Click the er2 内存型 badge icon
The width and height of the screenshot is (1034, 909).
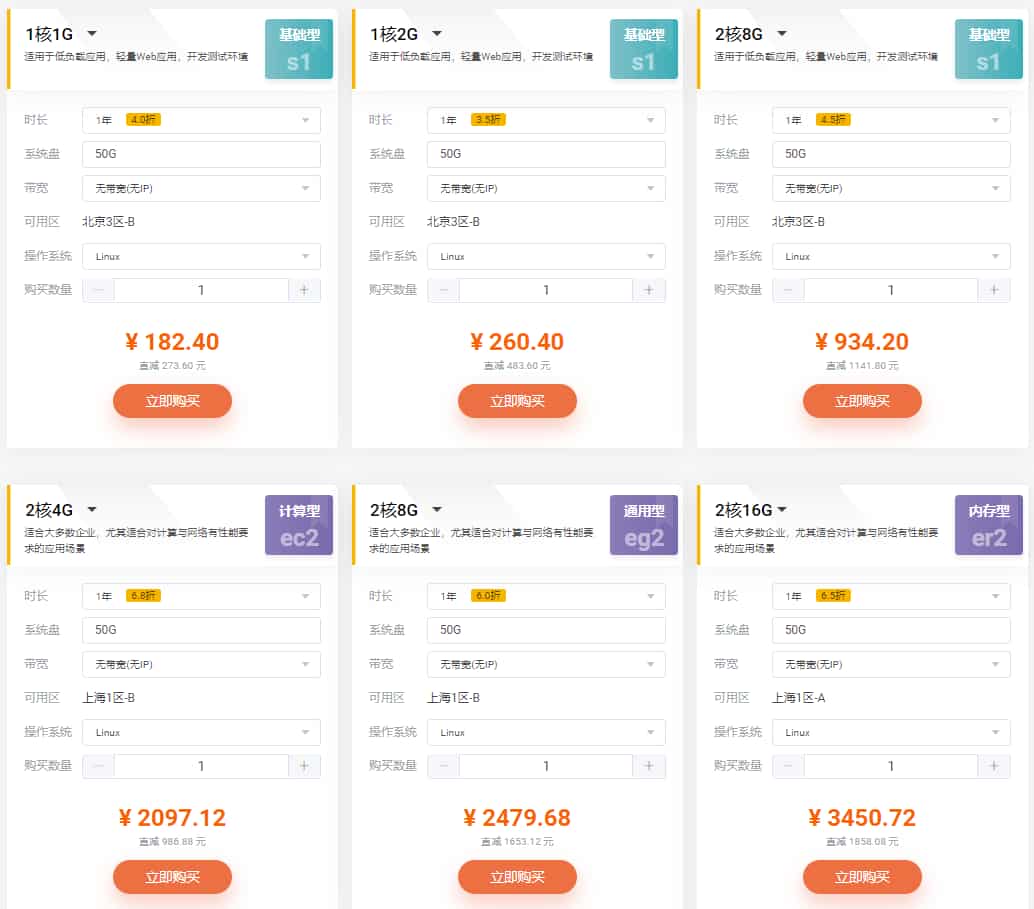[989, 525]
